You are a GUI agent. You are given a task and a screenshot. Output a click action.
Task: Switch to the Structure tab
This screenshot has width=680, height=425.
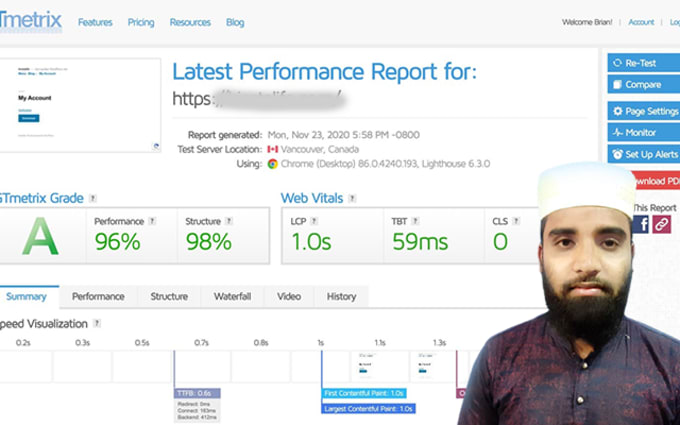pyautogui.click(x=169, y=297)
